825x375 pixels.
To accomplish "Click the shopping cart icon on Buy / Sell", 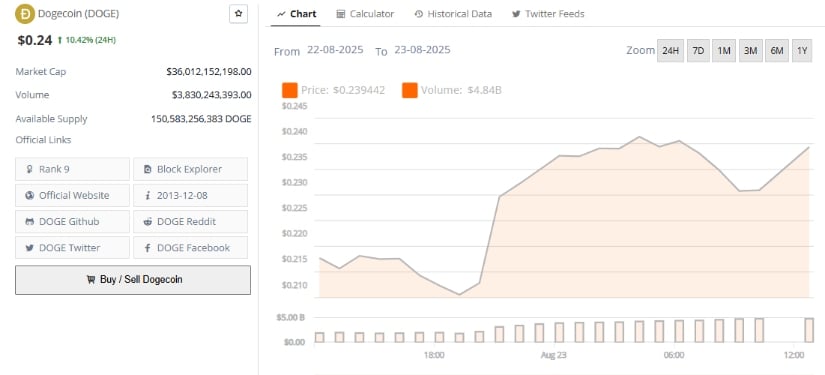I will (90, 280).
